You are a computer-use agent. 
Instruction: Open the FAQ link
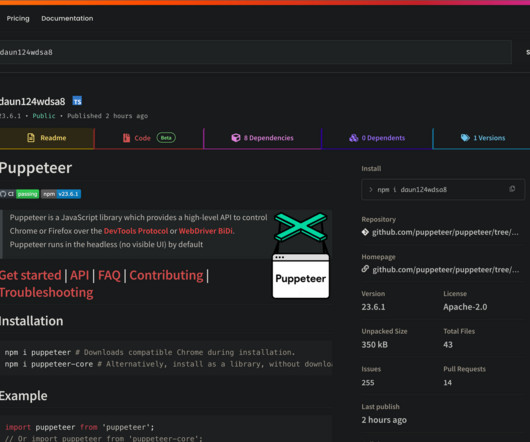tap(109, 275)
